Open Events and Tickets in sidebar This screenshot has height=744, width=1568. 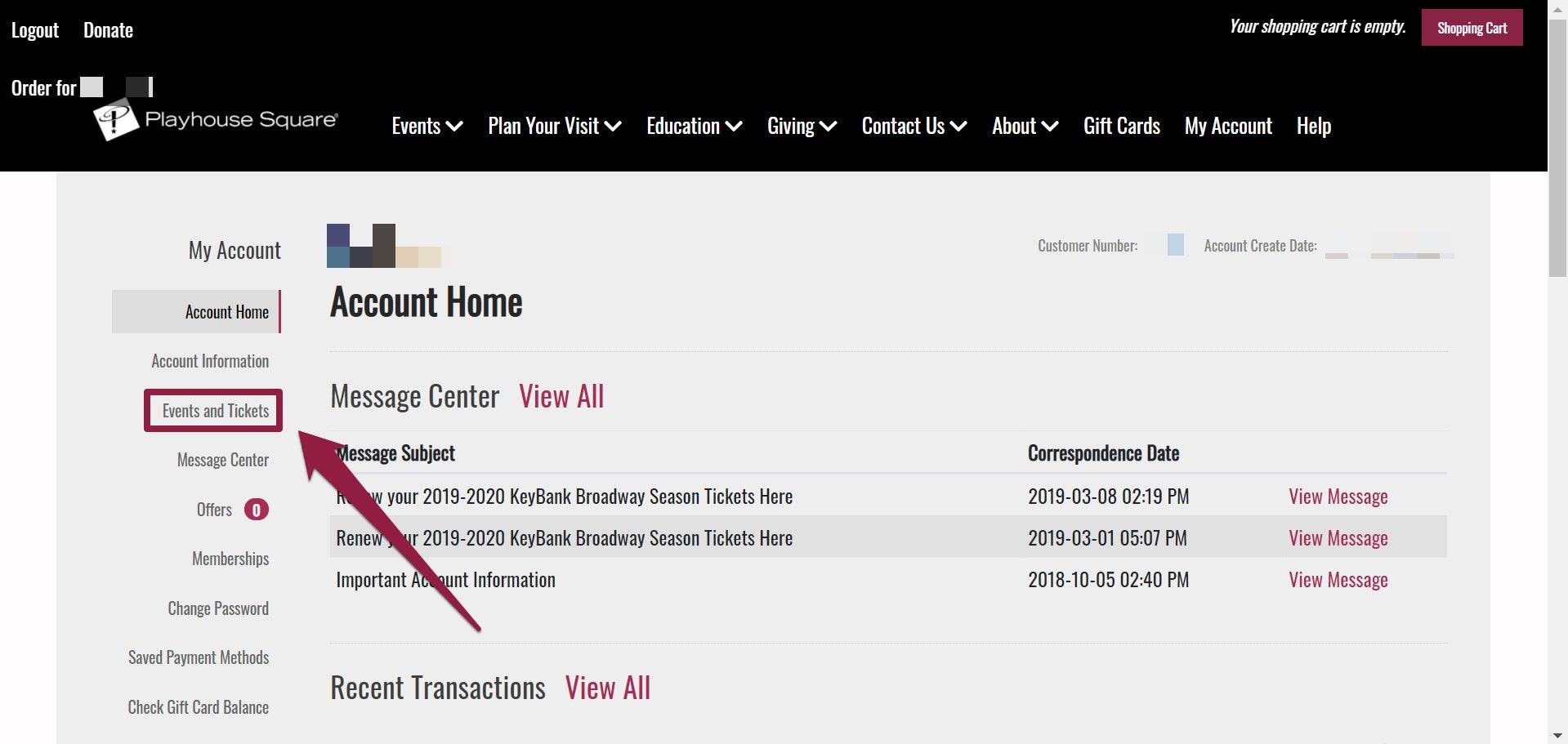[215, 411]
